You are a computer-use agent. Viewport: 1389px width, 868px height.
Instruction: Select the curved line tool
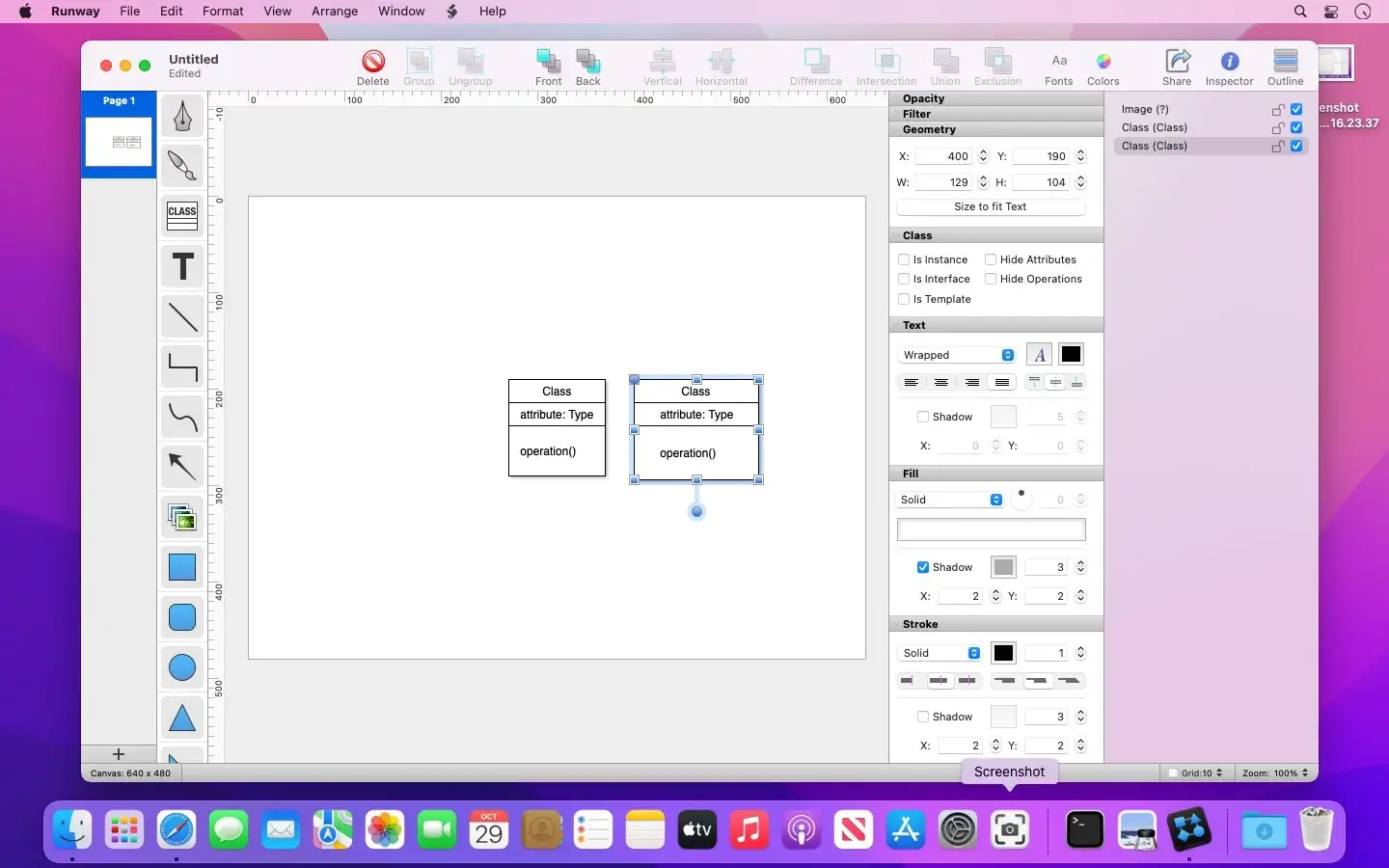[x=182, y=418]
